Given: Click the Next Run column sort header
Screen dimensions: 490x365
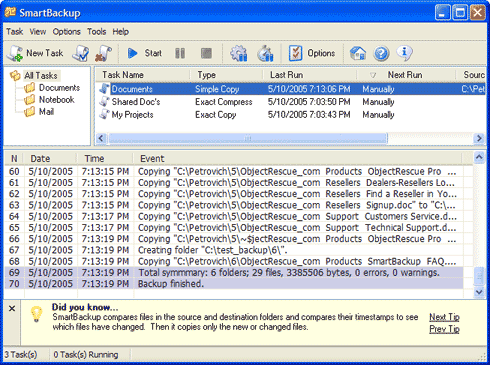Looking at the screenshot, I should [405, 75].
